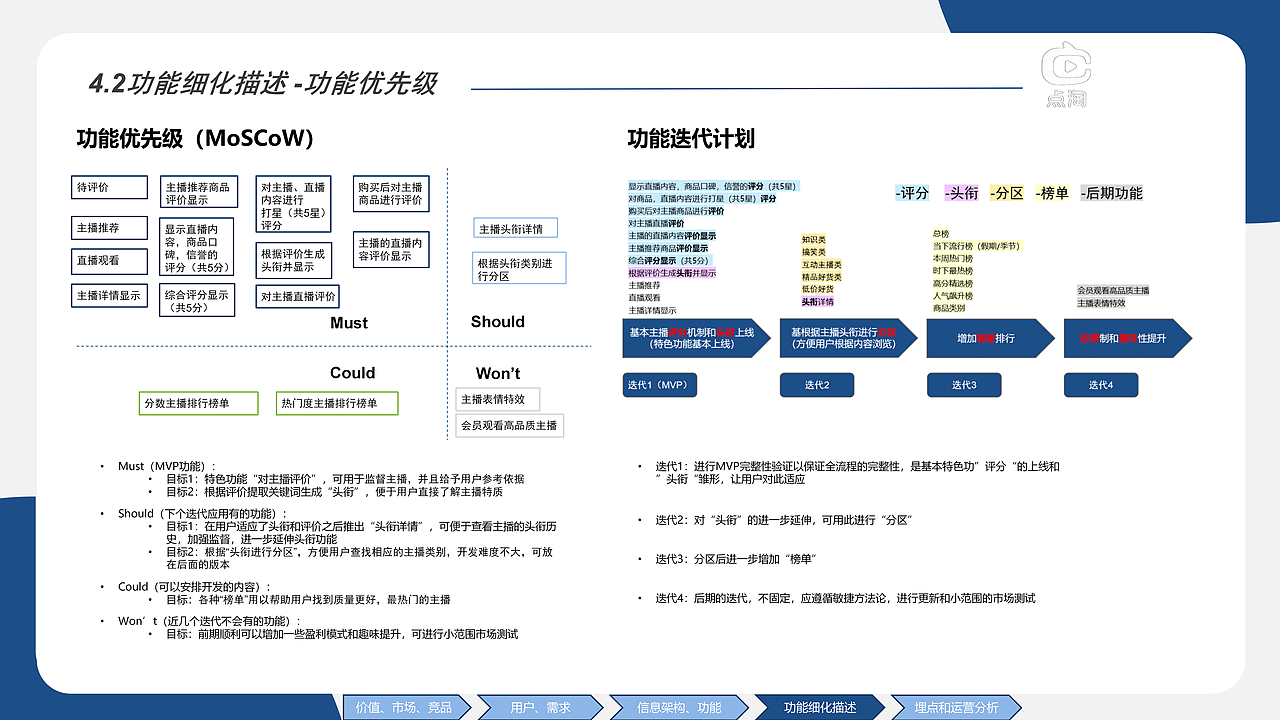This screenshot has height=720, width=1280.
Task: Select the 主播推荐商品评价显示 box
Action: pos(198,193)
